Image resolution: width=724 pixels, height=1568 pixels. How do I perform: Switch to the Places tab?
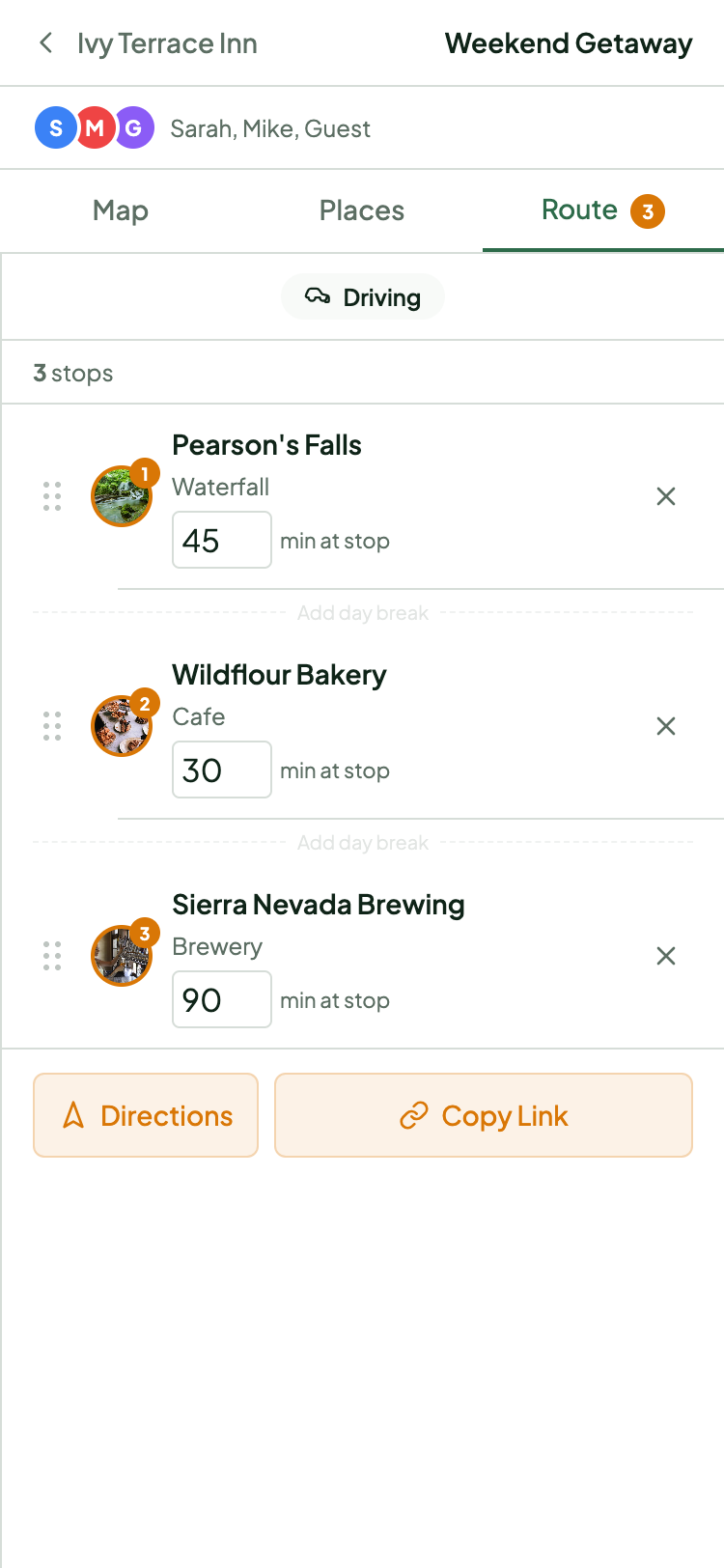362,210
